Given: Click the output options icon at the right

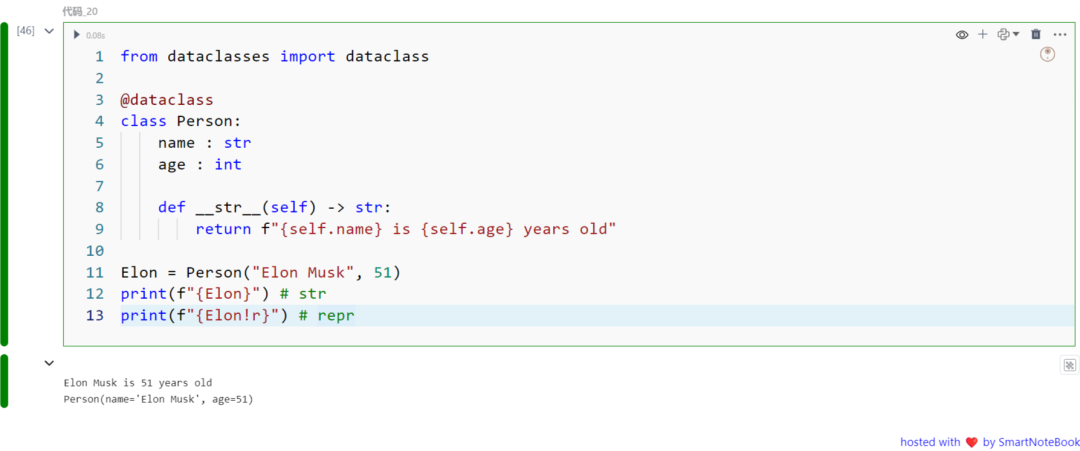Looking at the screenshot, I should 1069,365.
